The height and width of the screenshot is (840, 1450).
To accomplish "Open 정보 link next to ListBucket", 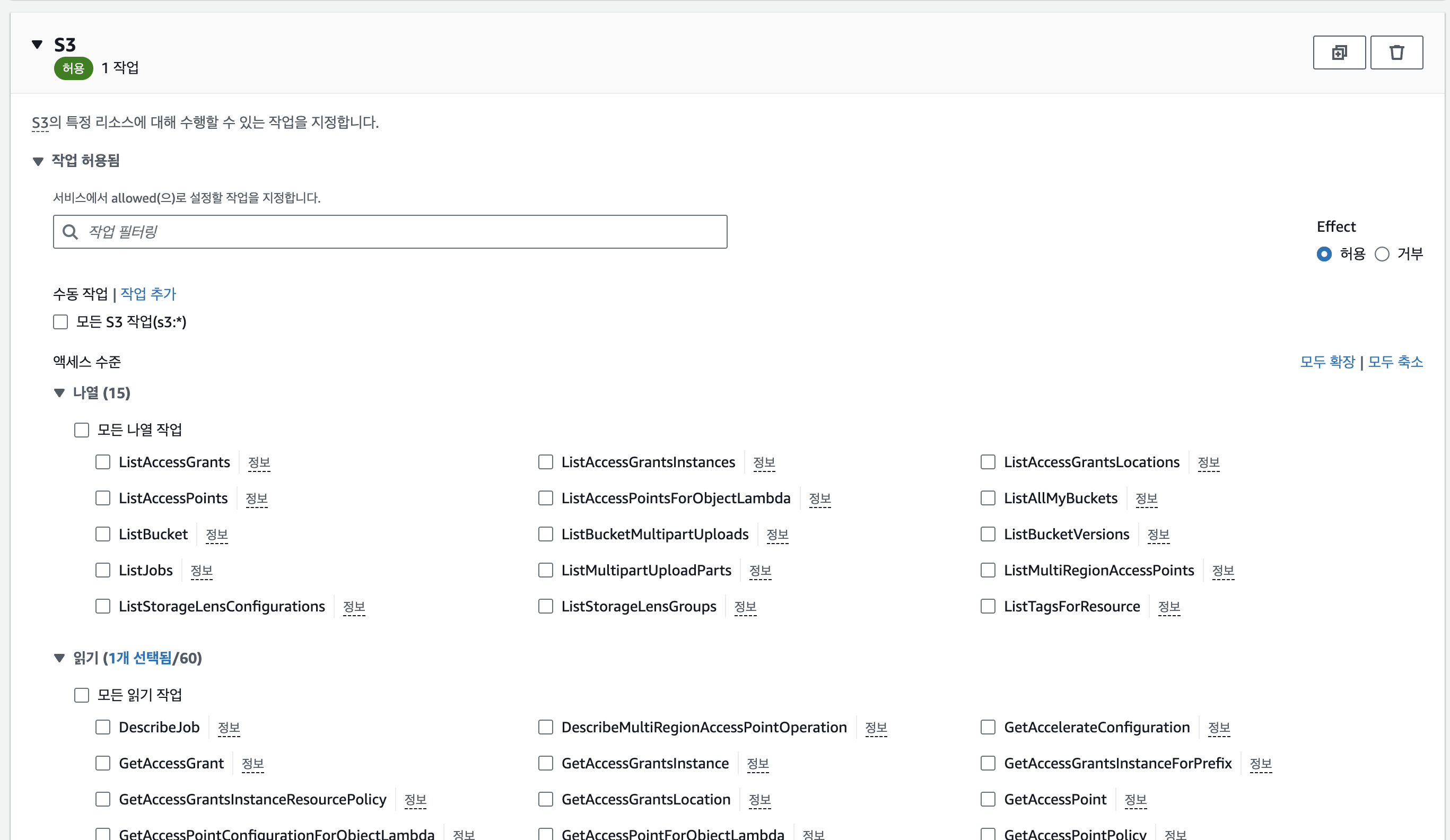I will [217, 535].
